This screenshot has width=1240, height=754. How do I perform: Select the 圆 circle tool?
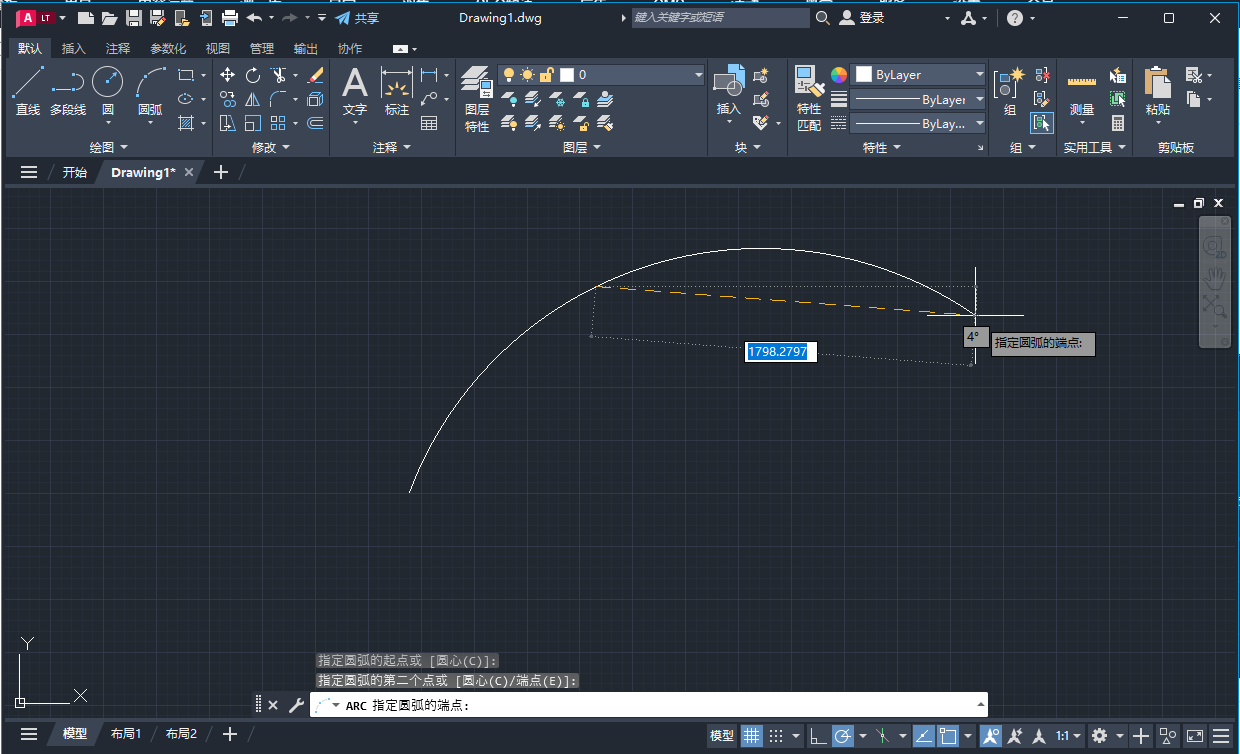[x=107, y=81]
